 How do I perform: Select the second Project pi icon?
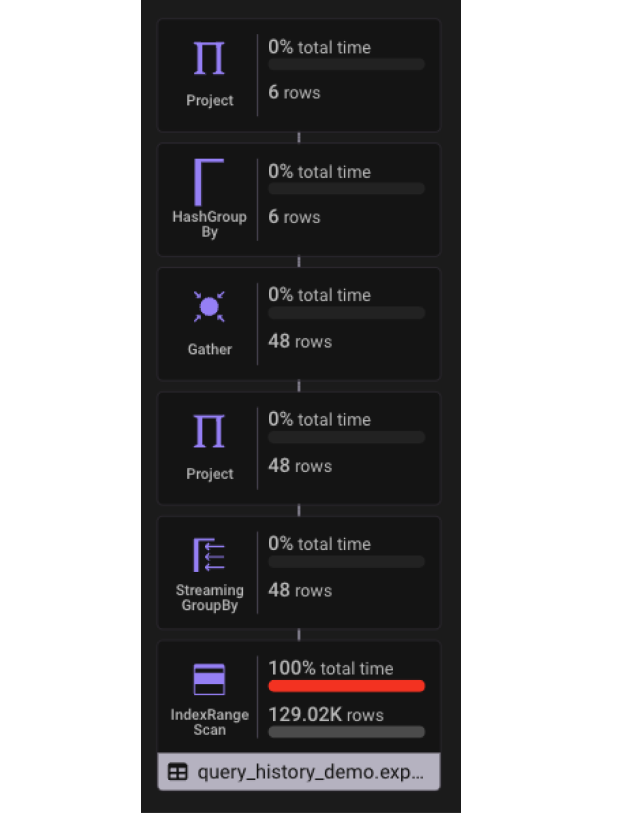click(x=209, y=431)
